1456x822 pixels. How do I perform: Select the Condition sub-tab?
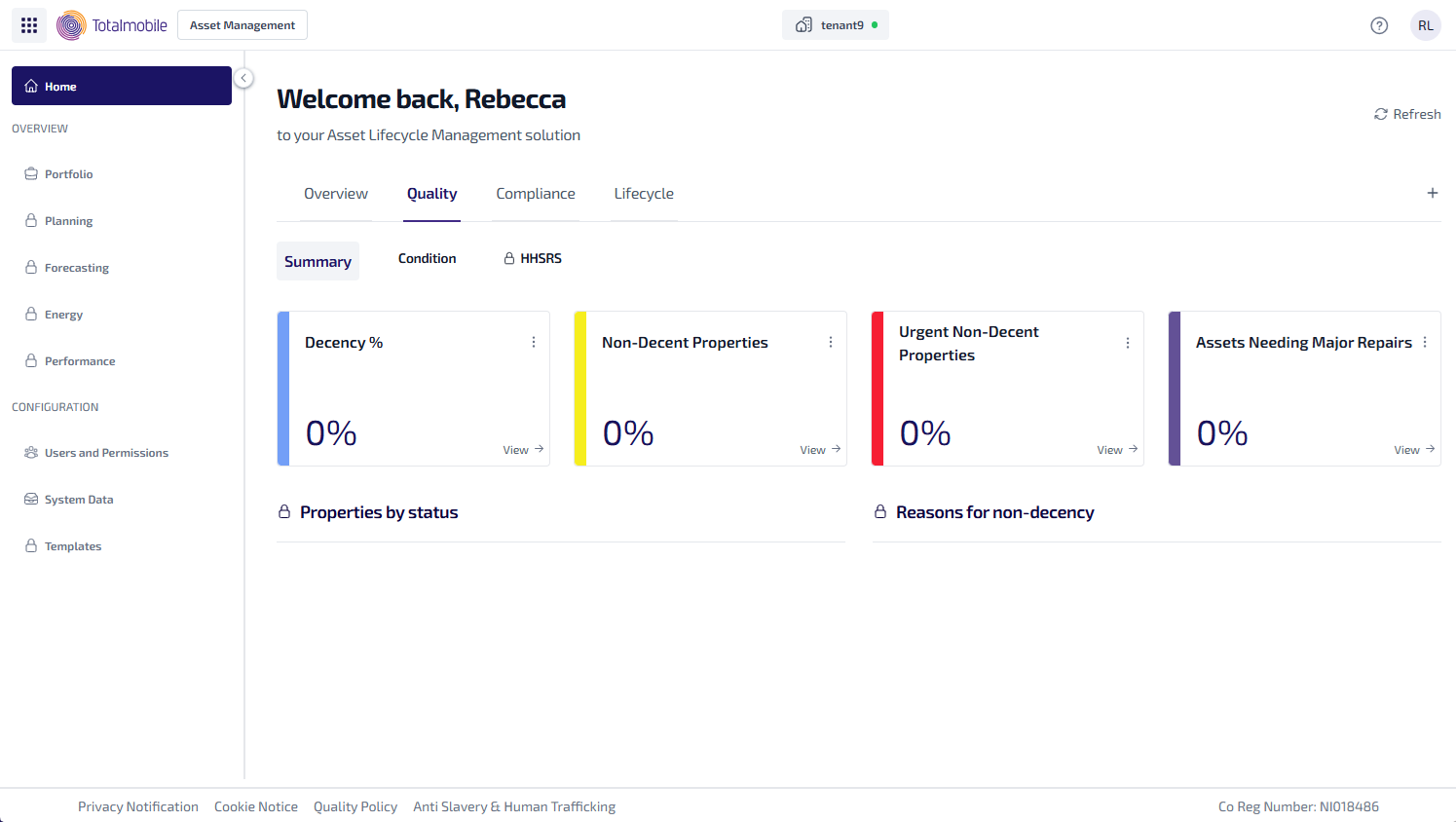pyautogui.click(x=427, y=258)
